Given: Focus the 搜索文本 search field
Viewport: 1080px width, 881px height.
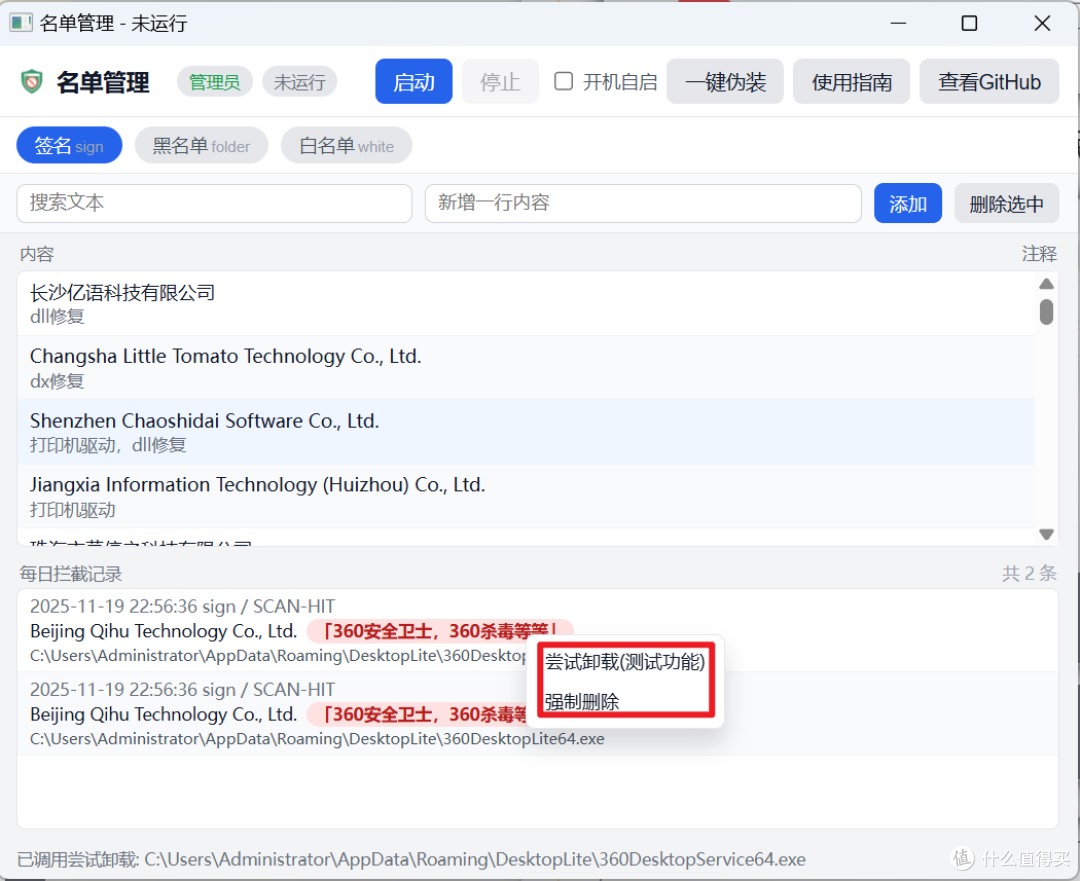Looking at the screenshot, I should (214, 203).
